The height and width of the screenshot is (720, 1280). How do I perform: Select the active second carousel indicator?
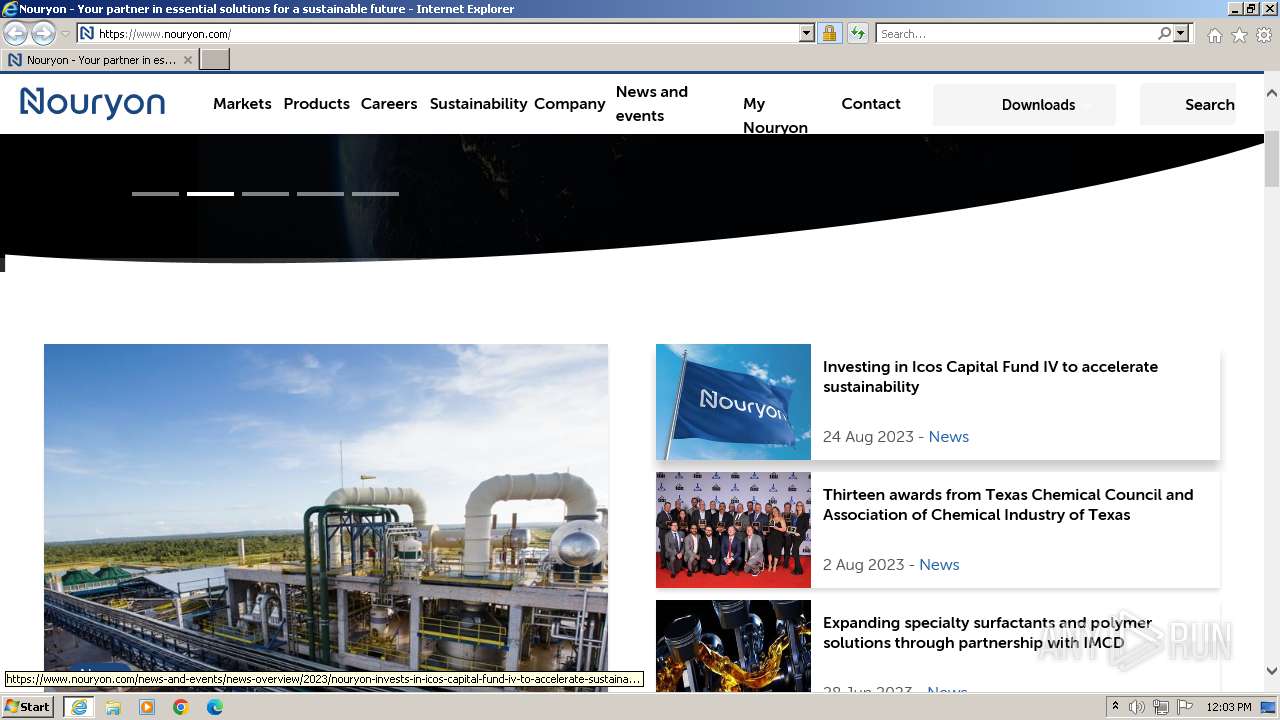(x=210, y=194)
